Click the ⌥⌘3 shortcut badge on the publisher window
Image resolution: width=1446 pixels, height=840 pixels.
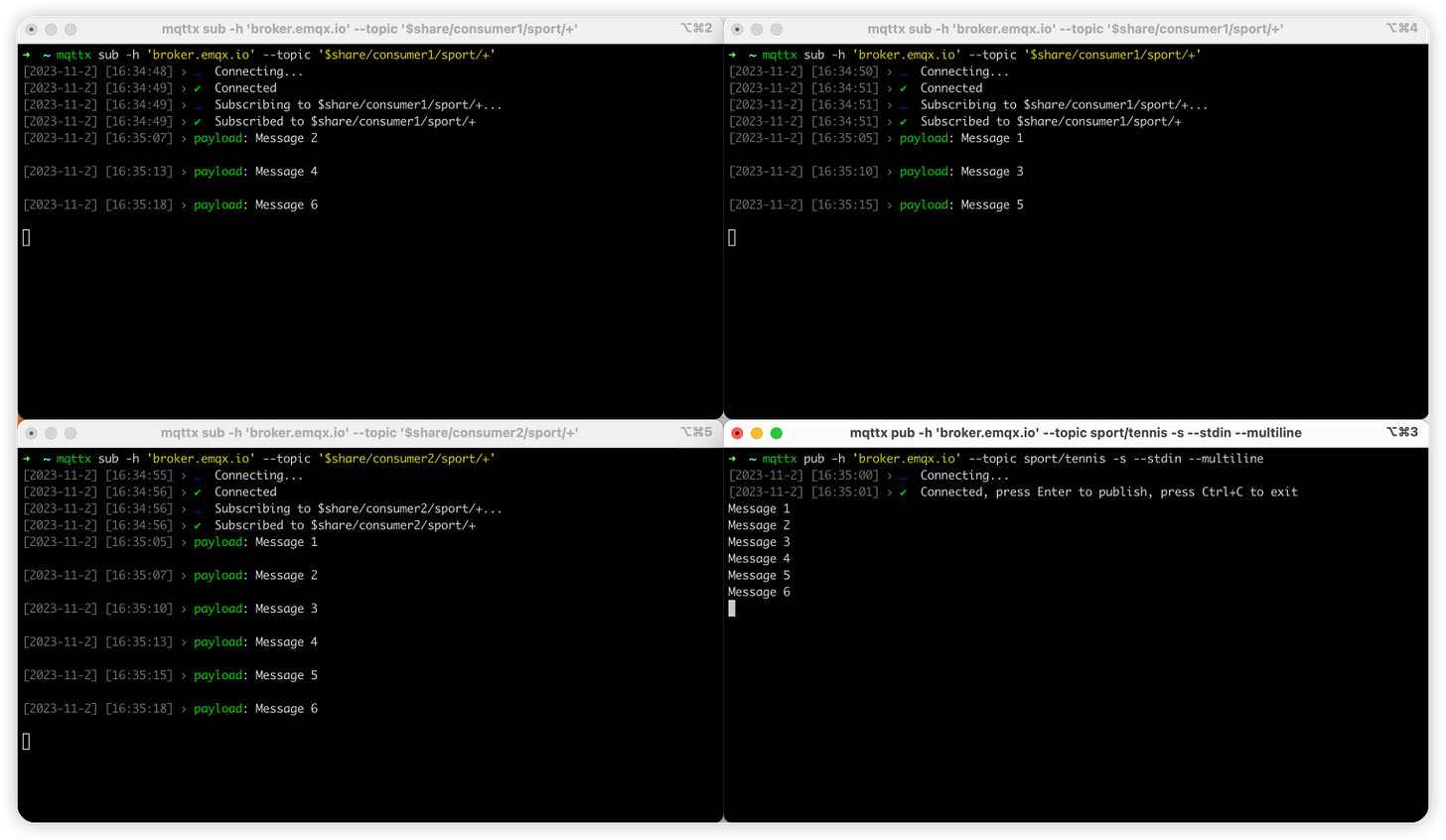tap(1403, 432)
